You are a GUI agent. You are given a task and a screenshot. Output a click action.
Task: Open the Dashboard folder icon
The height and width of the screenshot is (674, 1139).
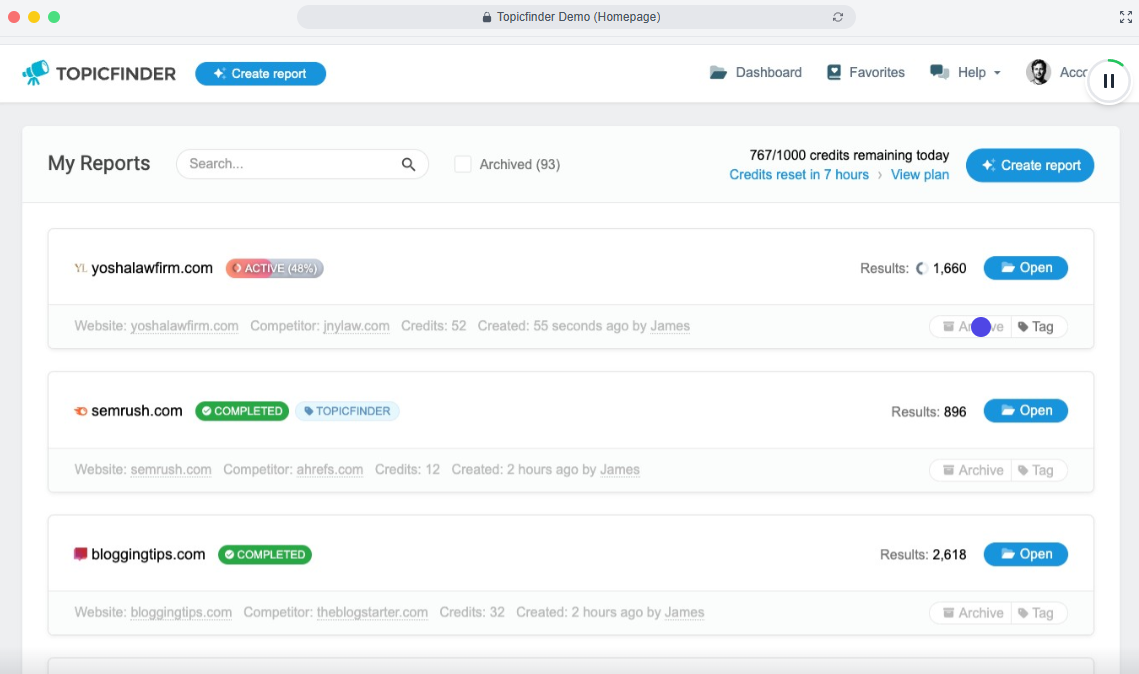(x=718, y=72)
